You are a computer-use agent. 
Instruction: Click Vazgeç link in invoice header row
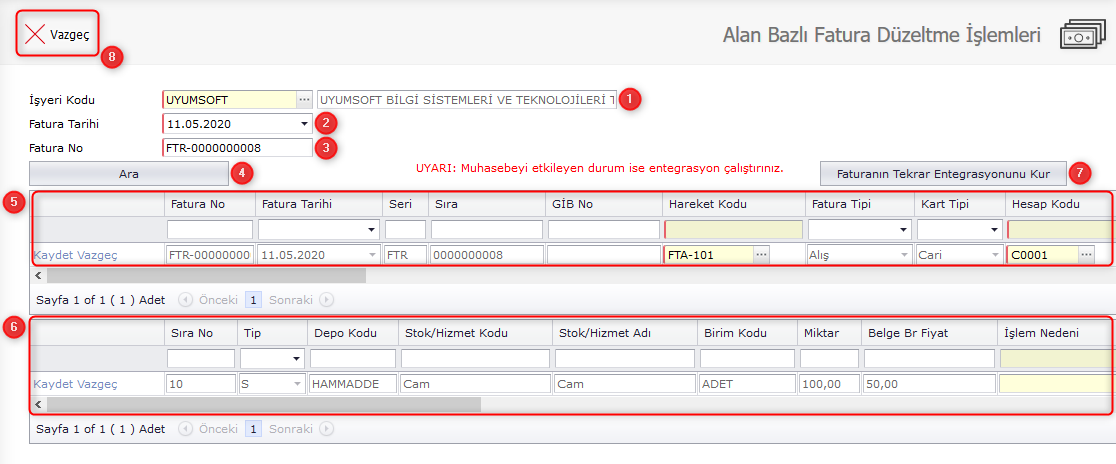tap(98, 255)
